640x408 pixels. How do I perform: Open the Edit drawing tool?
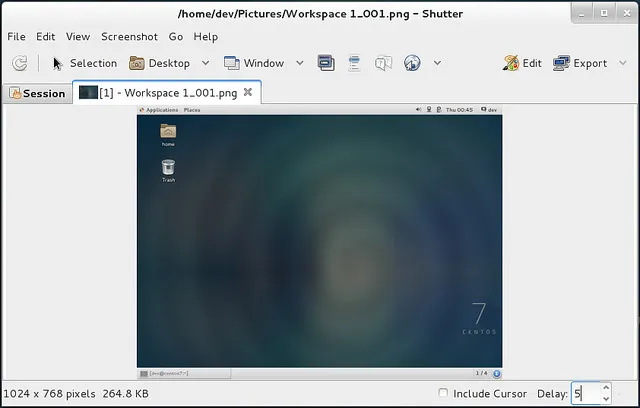522,63
